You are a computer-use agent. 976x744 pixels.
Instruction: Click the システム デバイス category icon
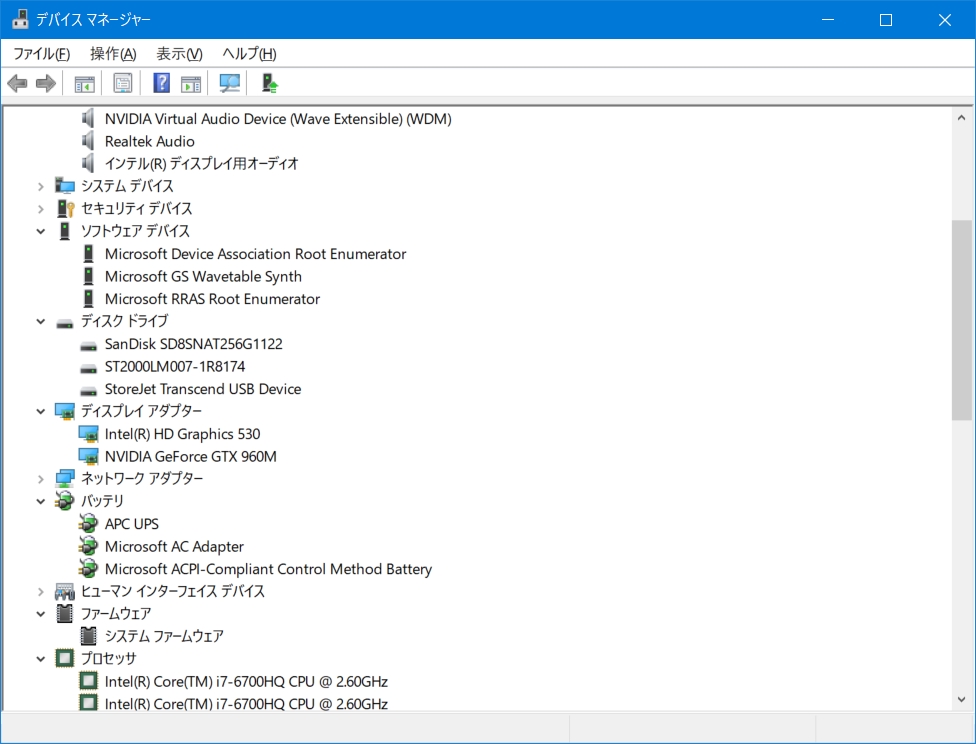(x=65, y=186)
